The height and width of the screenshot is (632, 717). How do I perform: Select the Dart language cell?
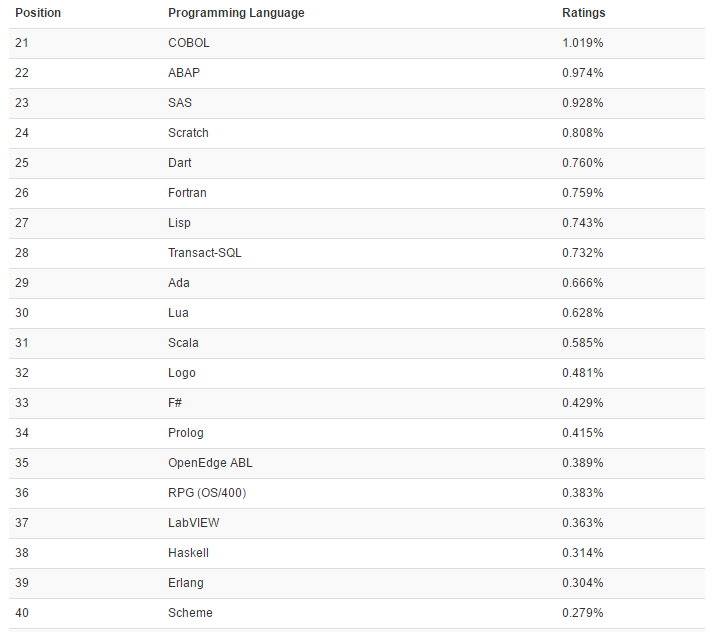[180, 163]
